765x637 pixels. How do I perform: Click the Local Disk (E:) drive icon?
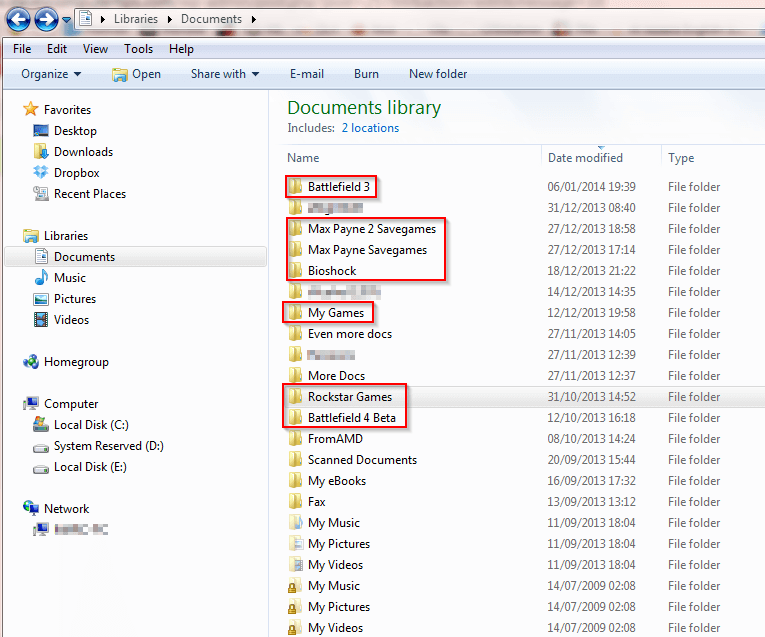point(41,468)
